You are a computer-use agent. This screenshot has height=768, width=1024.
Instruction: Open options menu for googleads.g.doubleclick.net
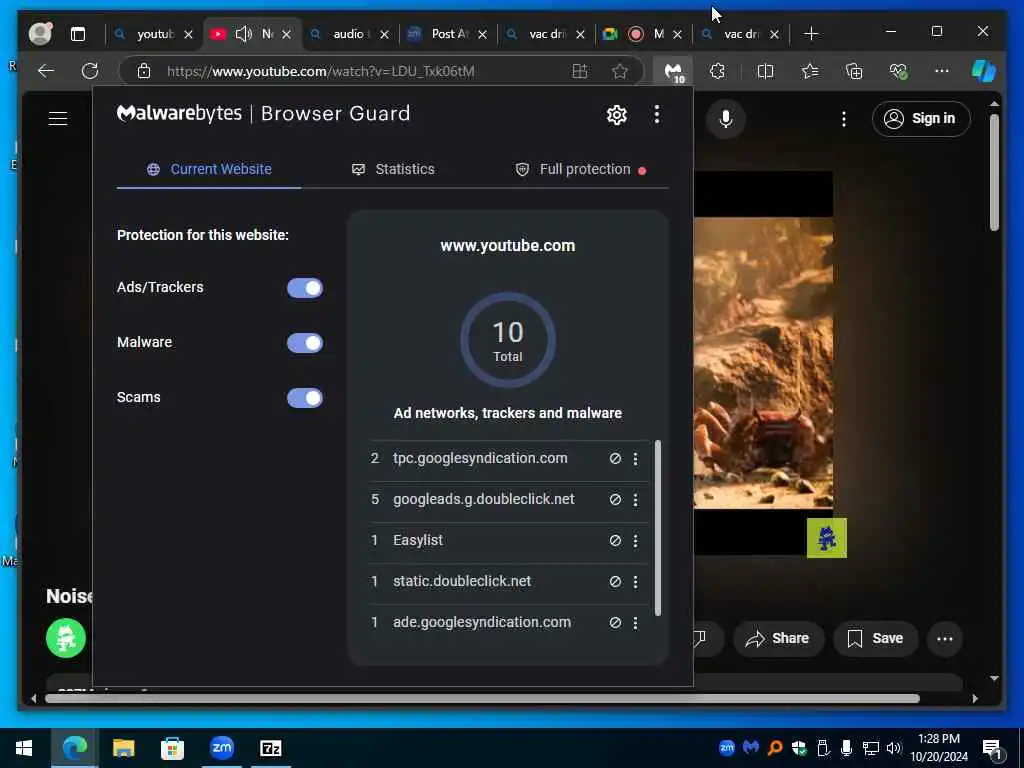[635, 500]
